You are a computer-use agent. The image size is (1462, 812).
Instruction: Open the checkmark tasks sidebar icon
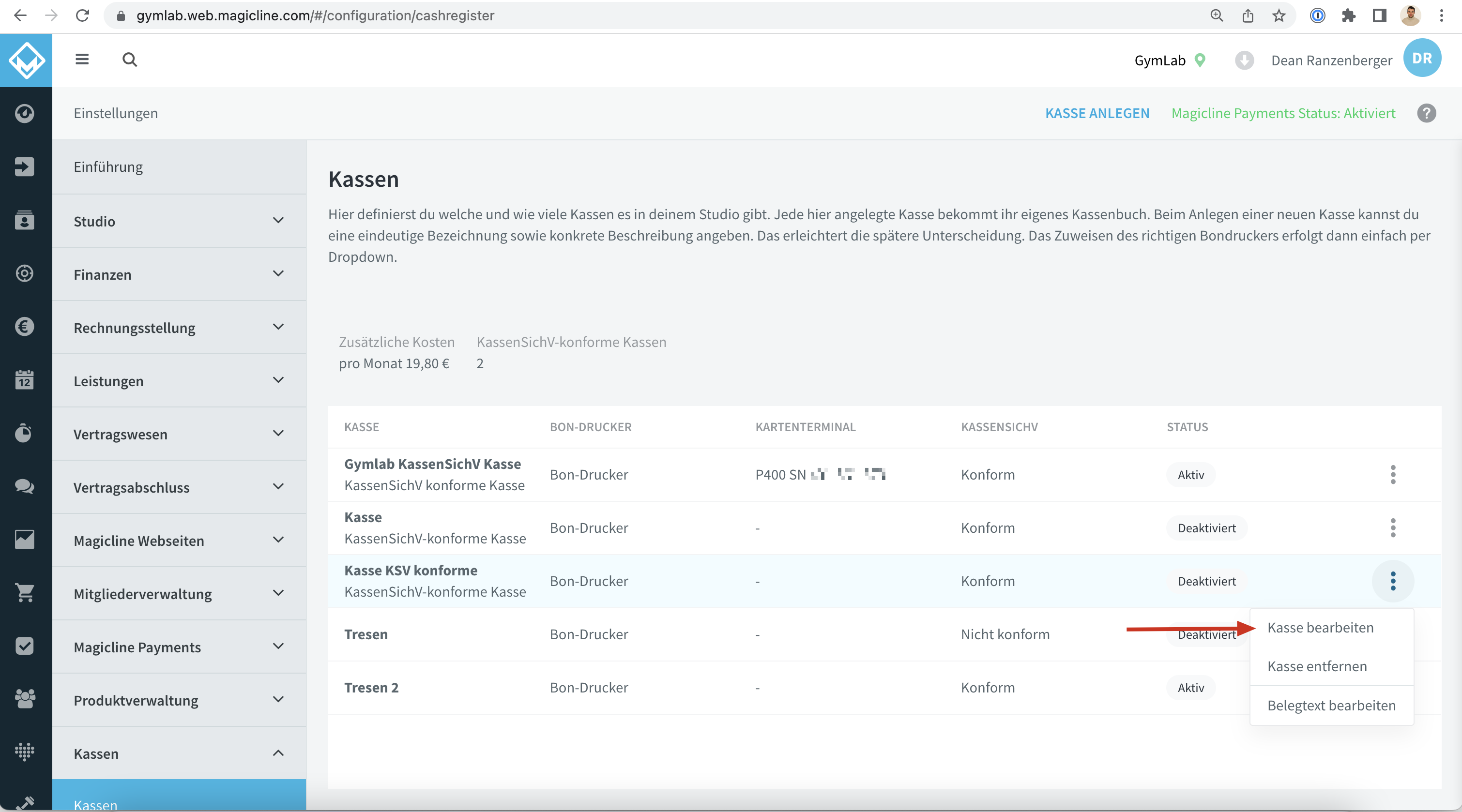24,647
